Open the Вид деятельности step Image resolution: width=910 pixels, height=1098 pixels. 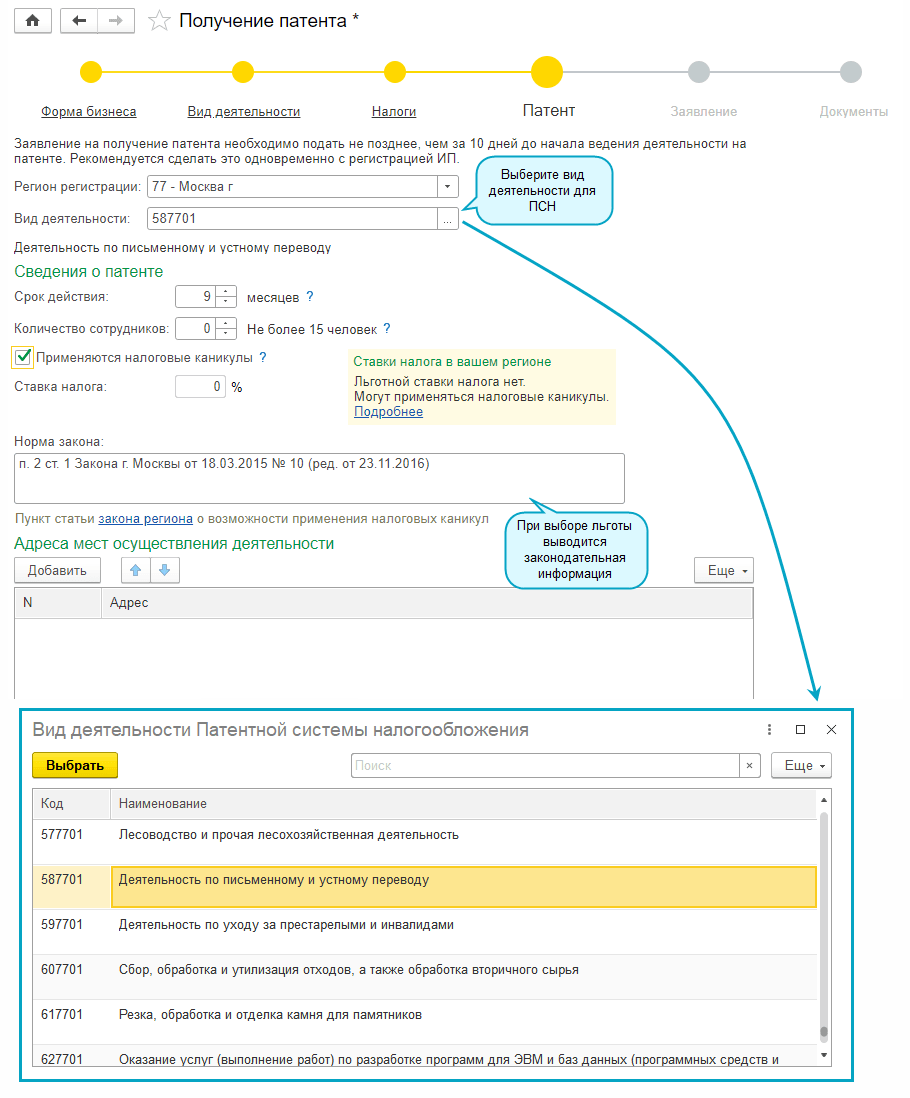click(244, 111)
